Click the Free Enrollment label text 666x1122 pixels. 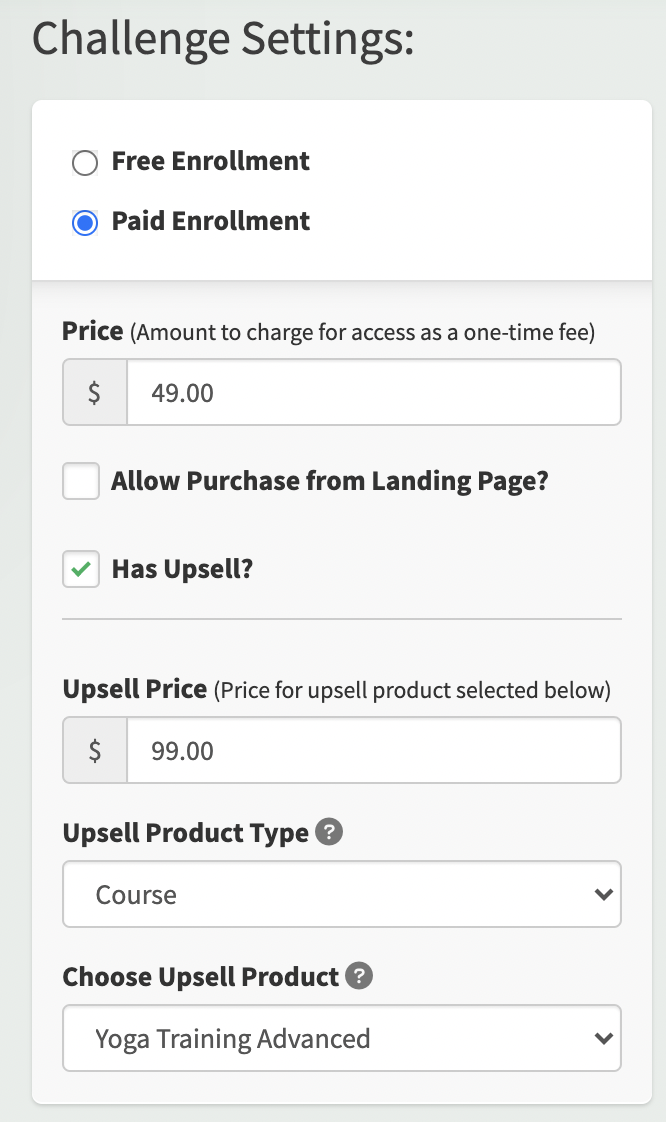pyautogui.click(x=211, y=161)
